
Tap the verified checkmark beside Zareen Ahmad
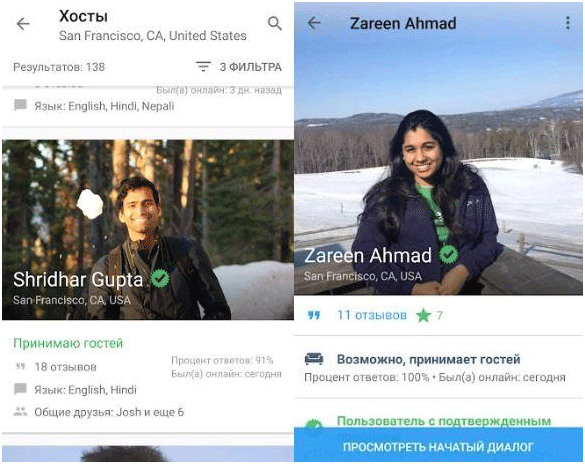(x=449, y=254)
